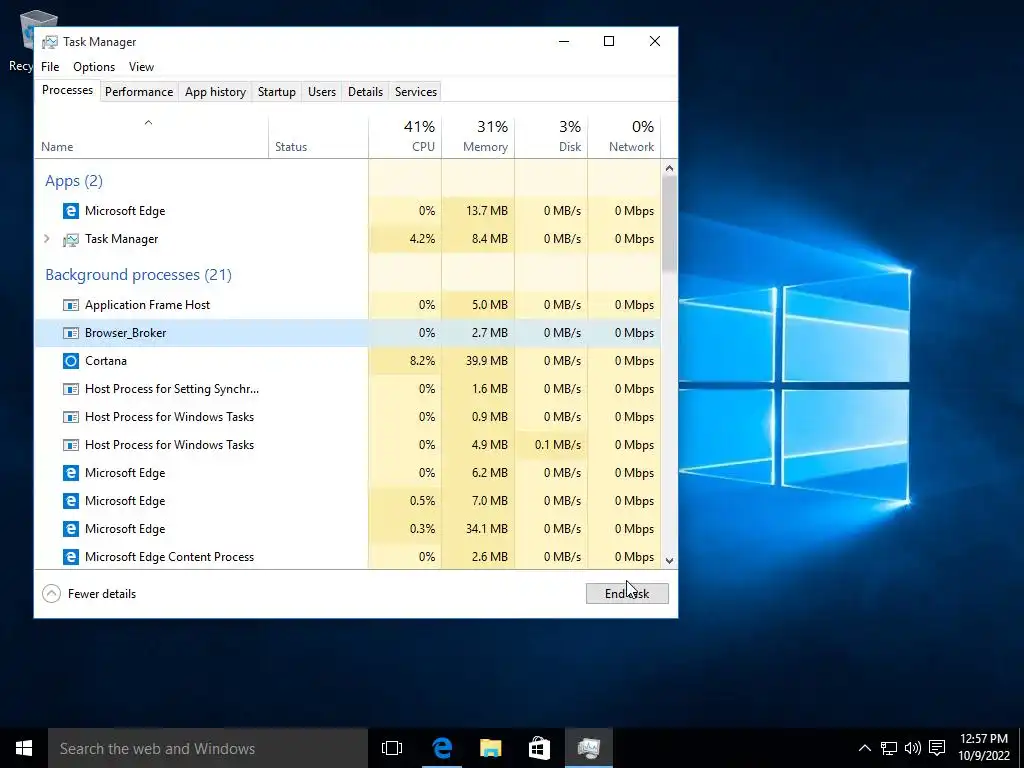Viewport: 1024px width, 768px height.
Task: Click the process list scrollbar thumb
Action: click(669, 224)
